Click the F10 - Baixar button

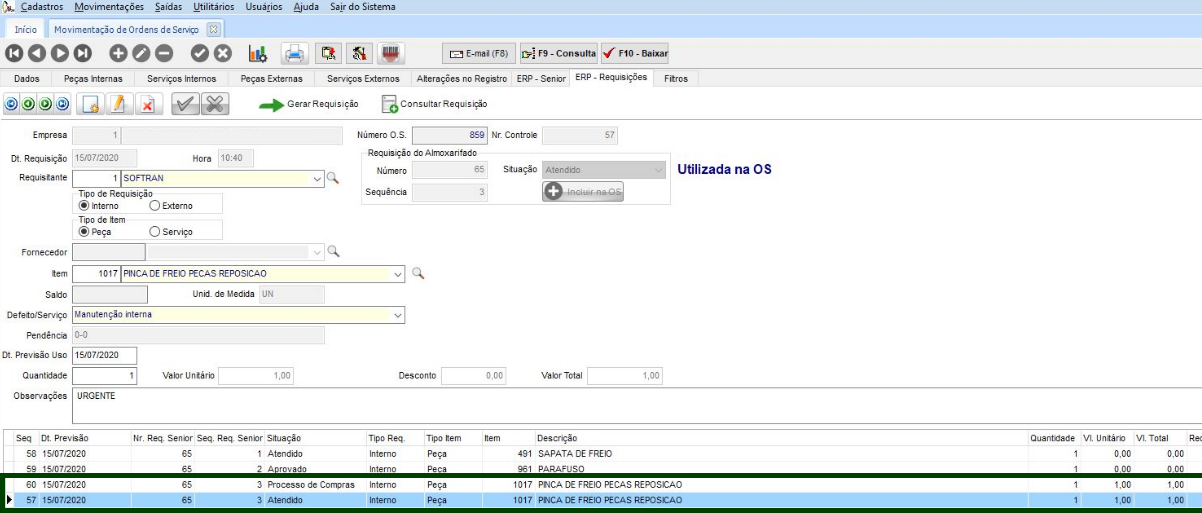[x=635, y=53]
